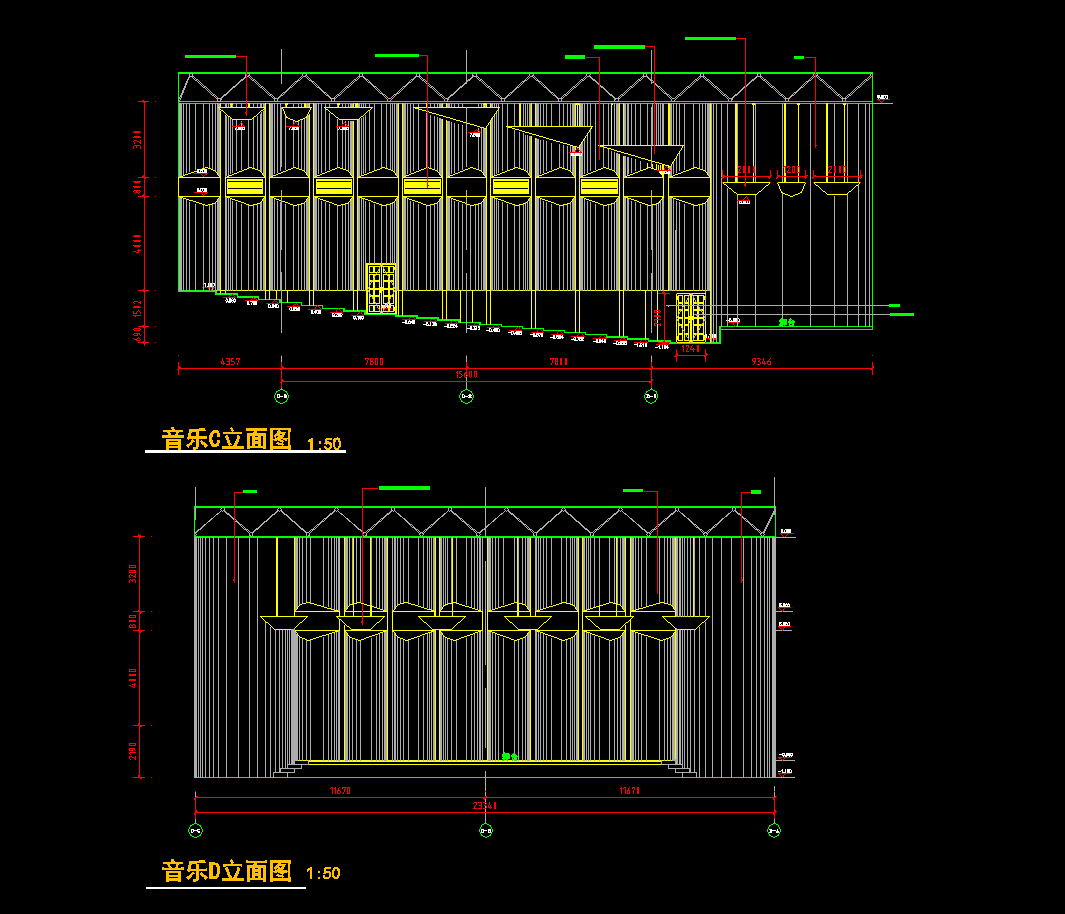Image resolution: width=1065 pixels, height=914 pixels.
Task: Click the green stage label in D elevation
Action: pyautogui.click(x=510, y=757)
